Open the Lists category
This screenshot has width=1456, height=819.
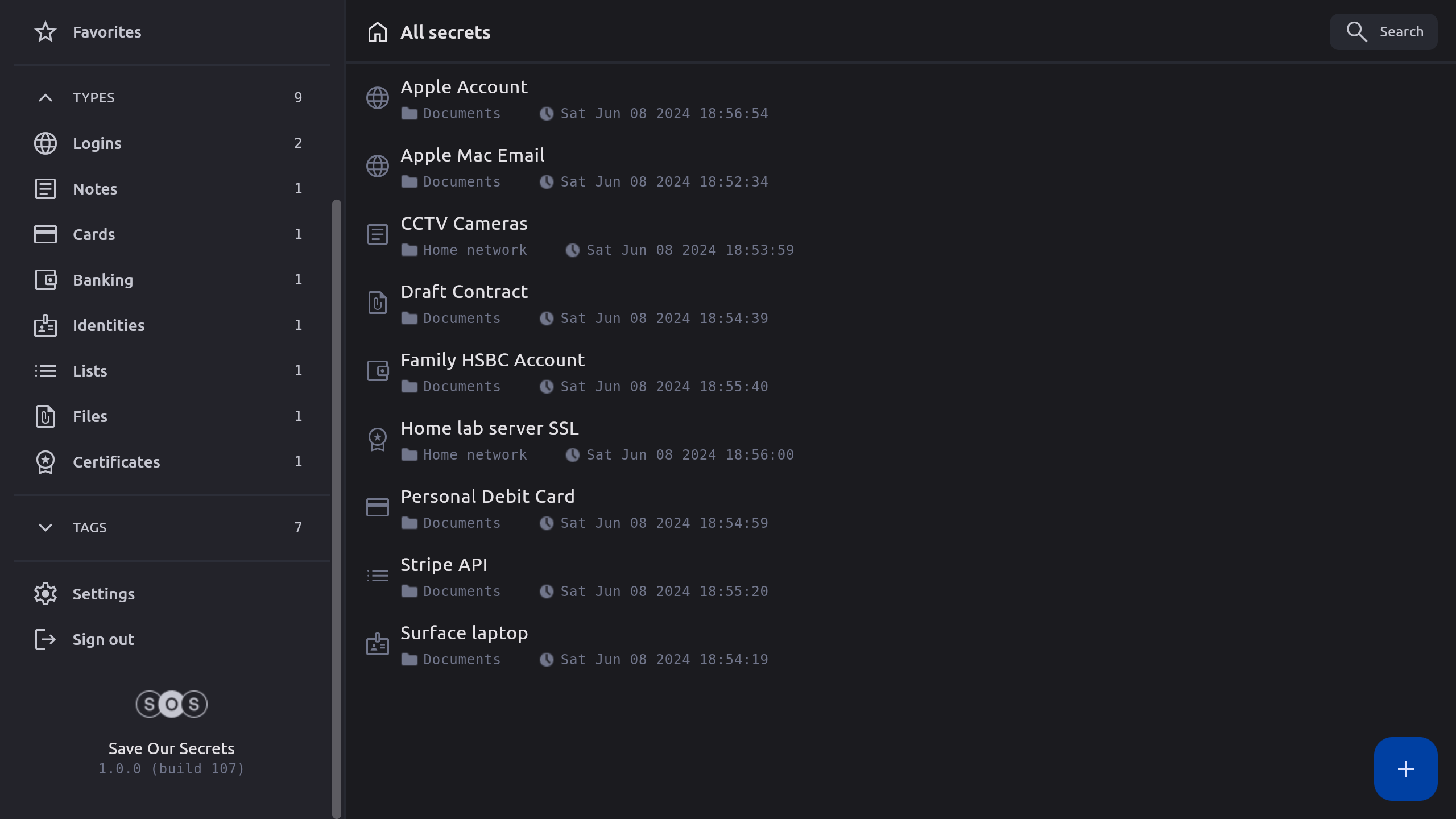coord(90,371)
